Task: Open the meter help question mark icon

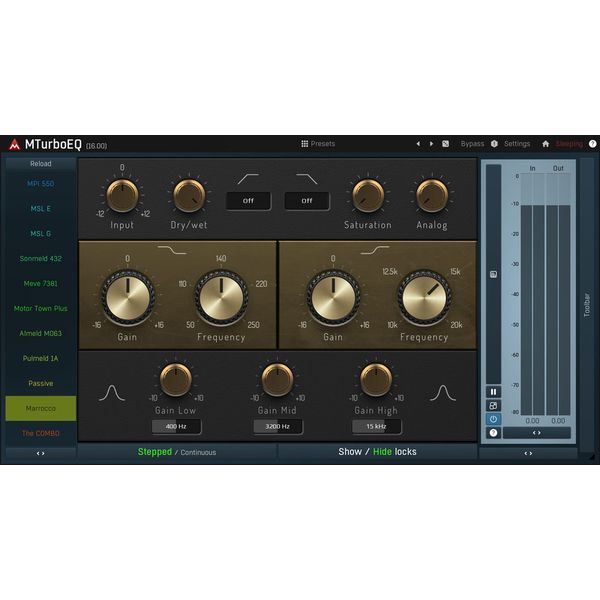Action: pyautogui.click(x=493, y=433)
